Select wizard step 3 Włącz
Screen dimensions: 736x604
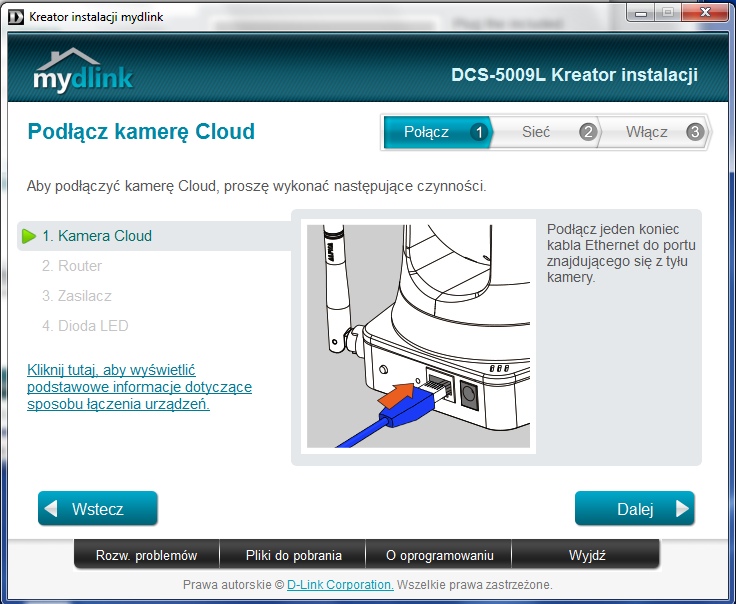655,132
